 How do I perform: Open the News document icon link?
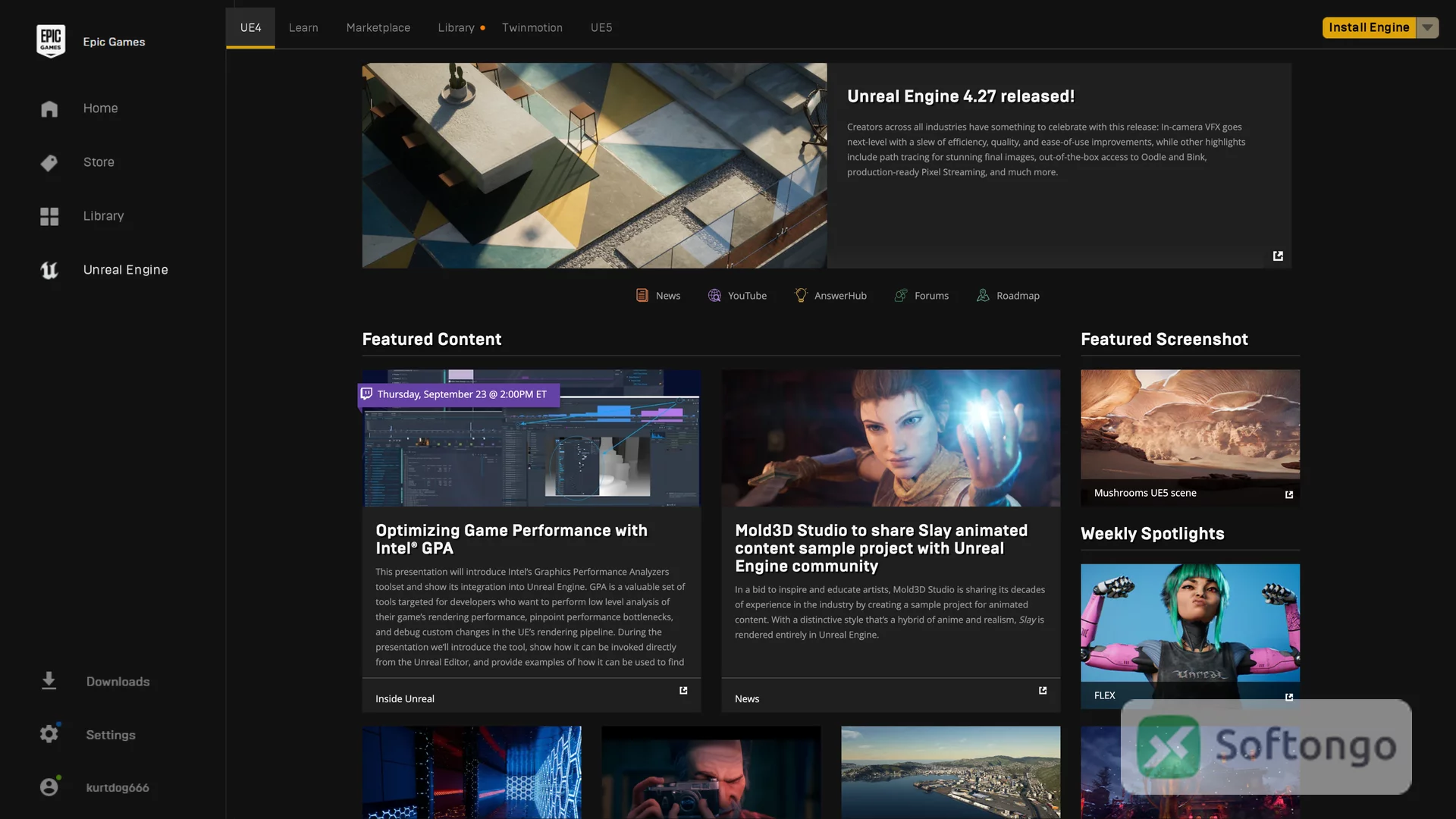pos(642,295)
